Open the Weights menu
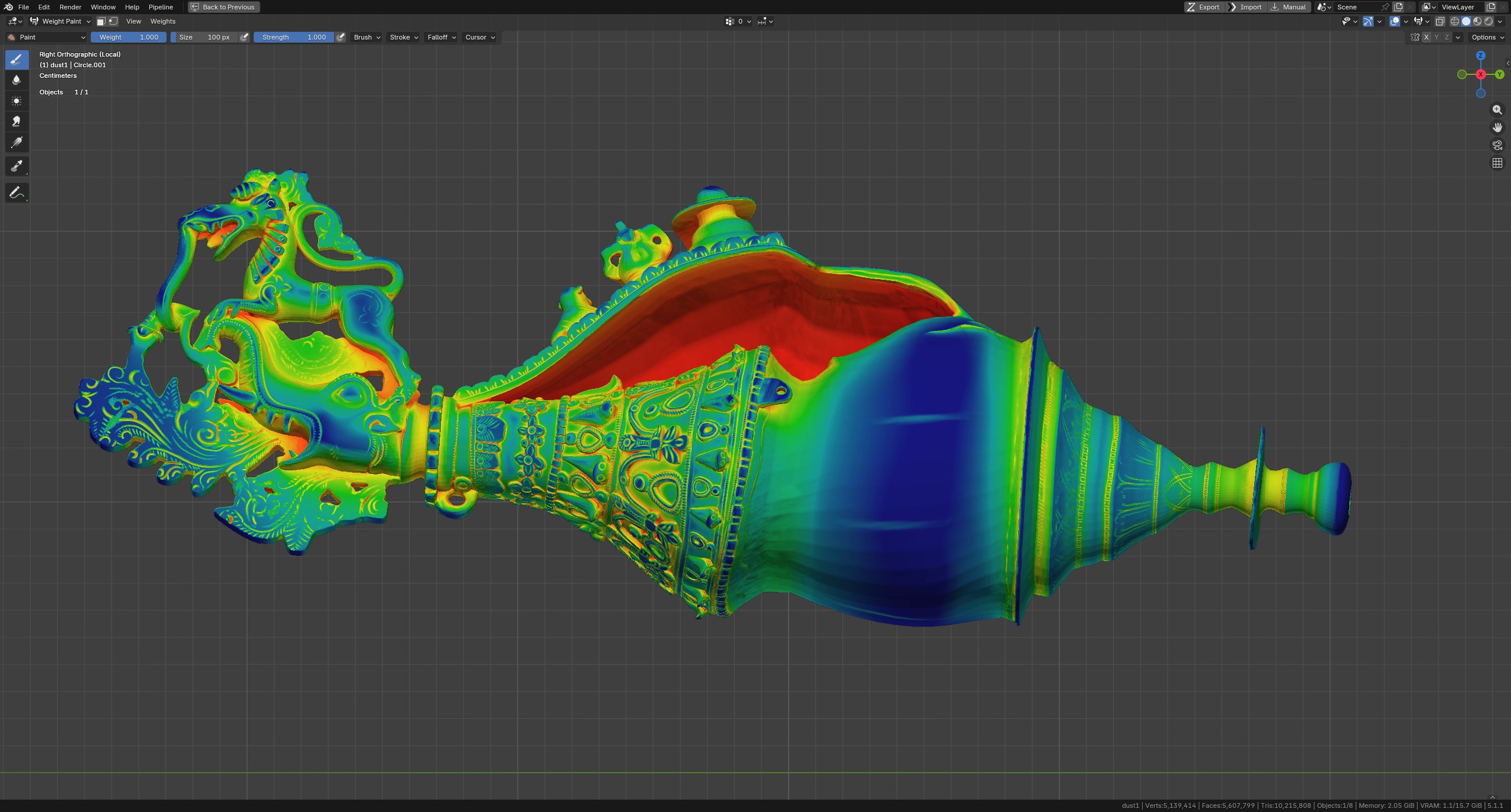The width and height of the screenshot is (1511, 812). 163,21
